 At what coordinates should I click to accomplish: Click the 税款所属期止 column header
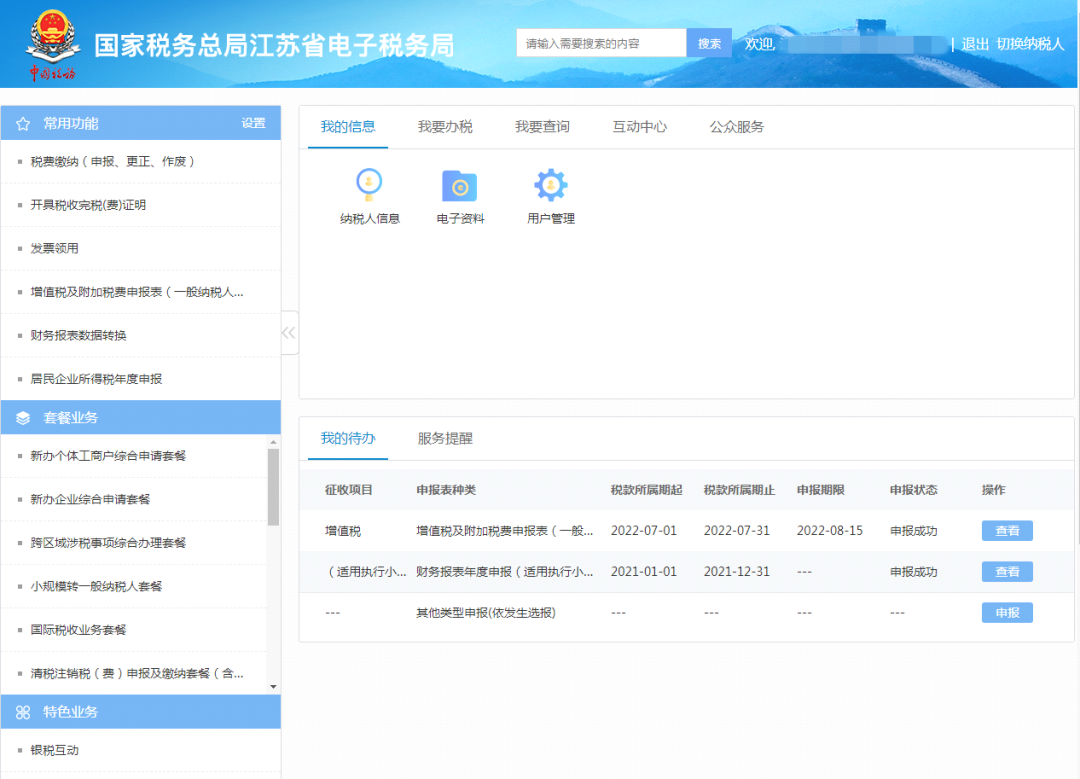[739, 490]
